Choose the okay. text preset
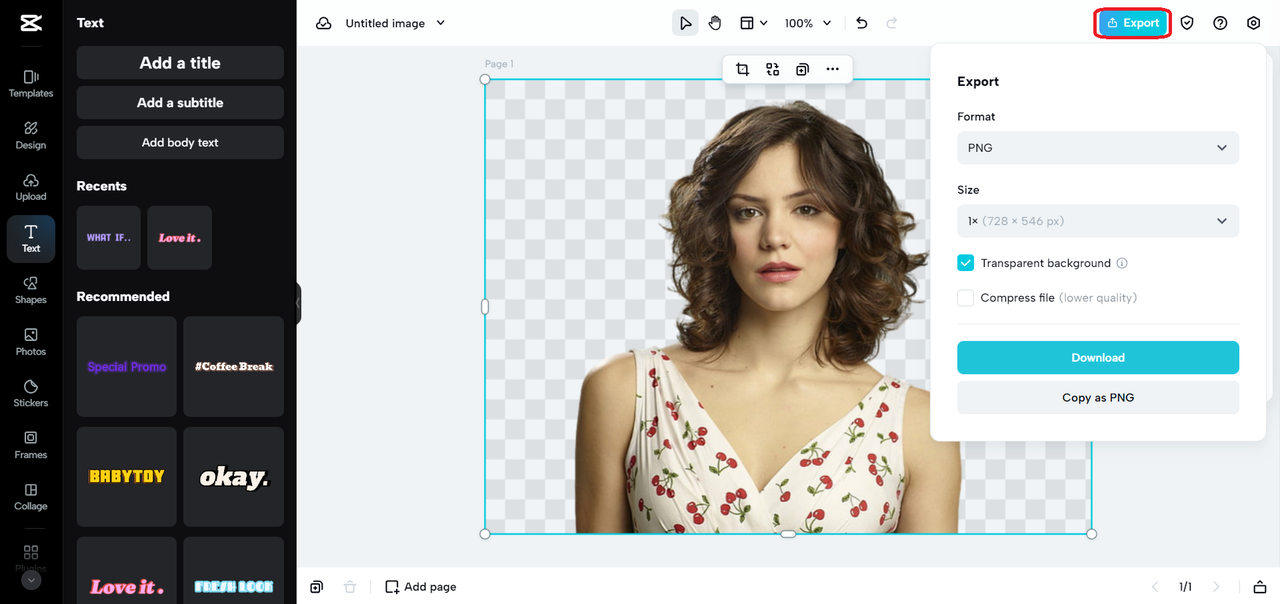Screen dimensions: 1280x604 point(234,477)
